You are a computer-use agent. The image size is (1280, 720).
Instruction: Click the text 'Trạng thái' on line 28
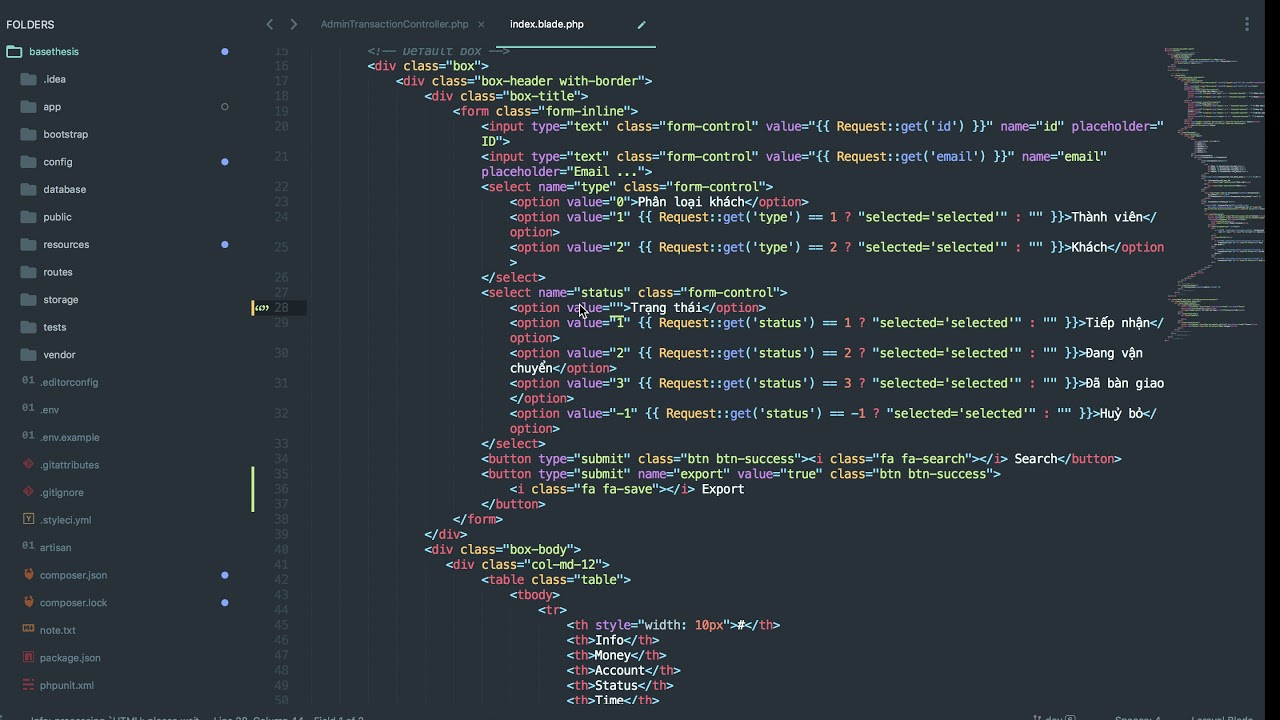click(x=666, y=308)
